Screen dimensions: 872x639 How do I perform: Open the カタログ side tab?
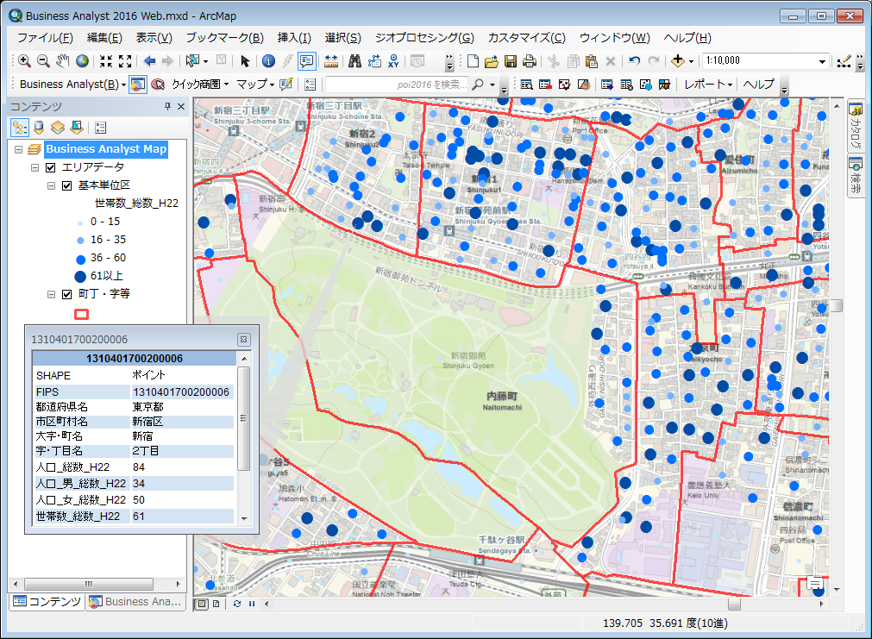[855, 126]
